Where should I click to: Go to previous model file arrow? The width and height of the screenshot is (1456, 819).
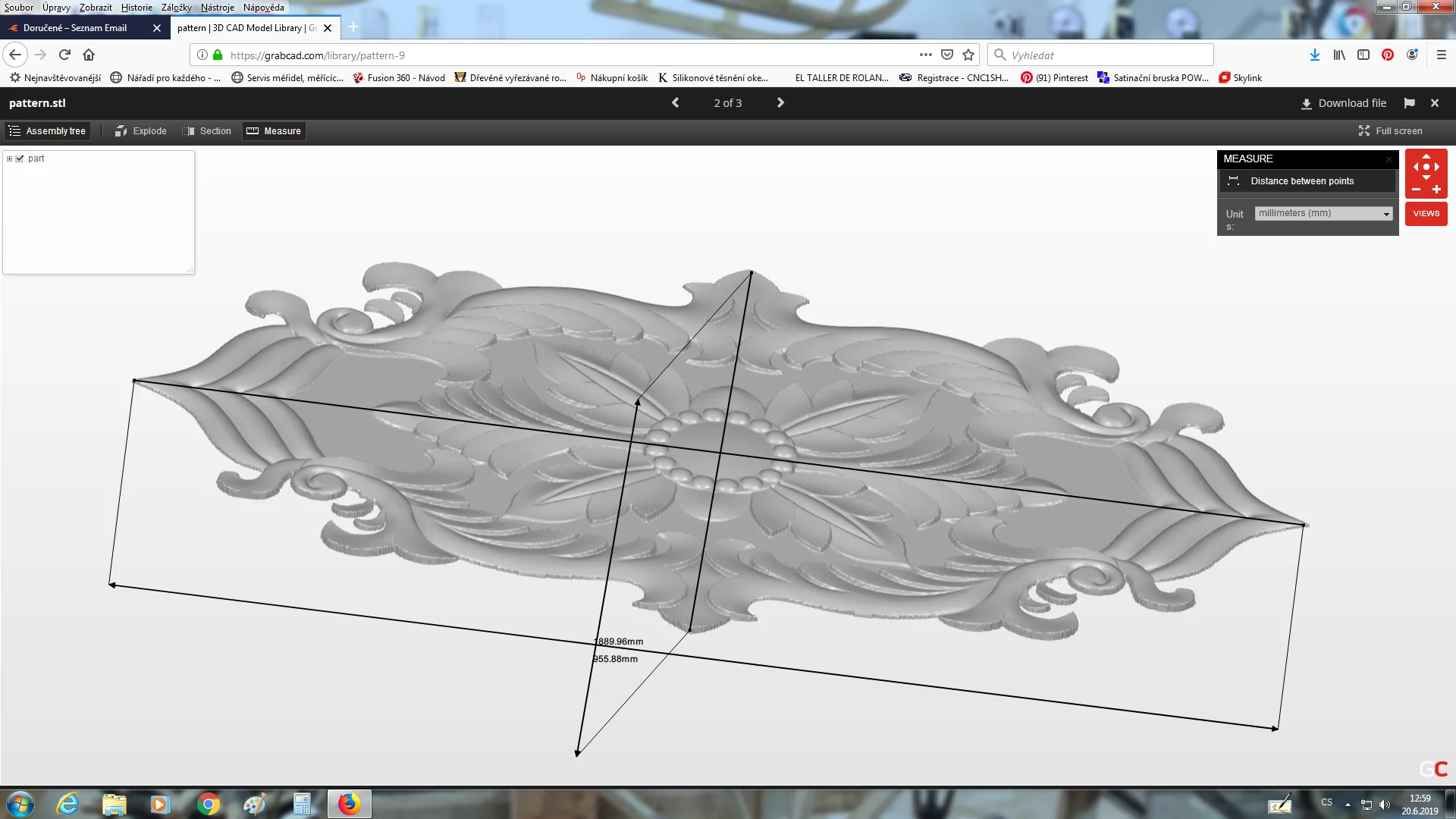(x=676, y=103)
